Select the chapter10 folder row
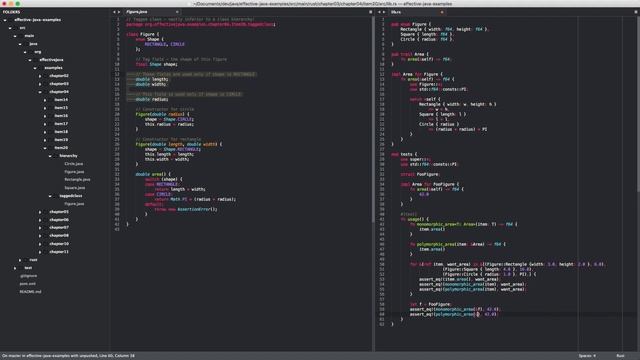 tap(59, 244)
